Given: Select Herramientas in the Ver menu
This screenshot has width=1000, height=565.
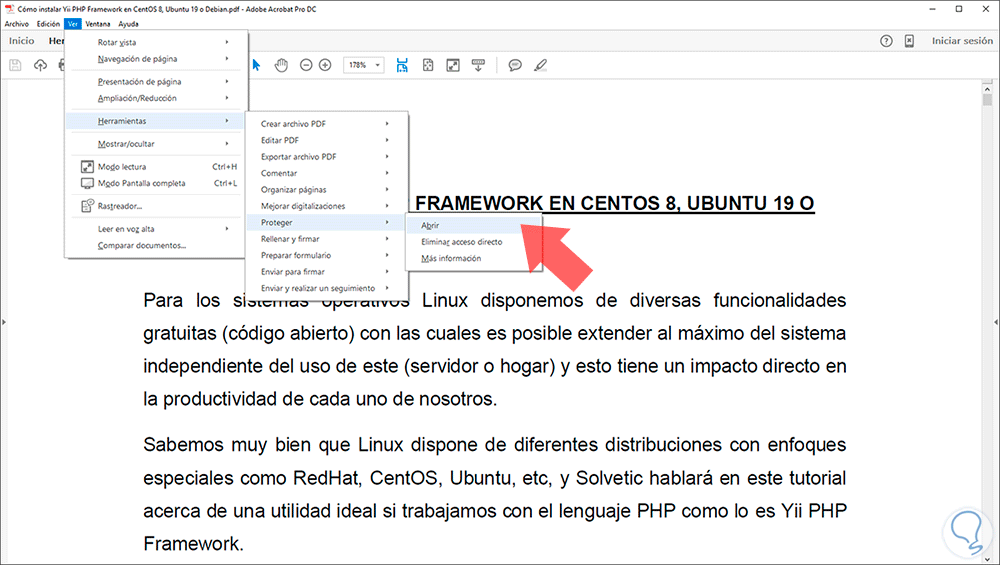Looking at the screenshot, I should coord(154,121).
